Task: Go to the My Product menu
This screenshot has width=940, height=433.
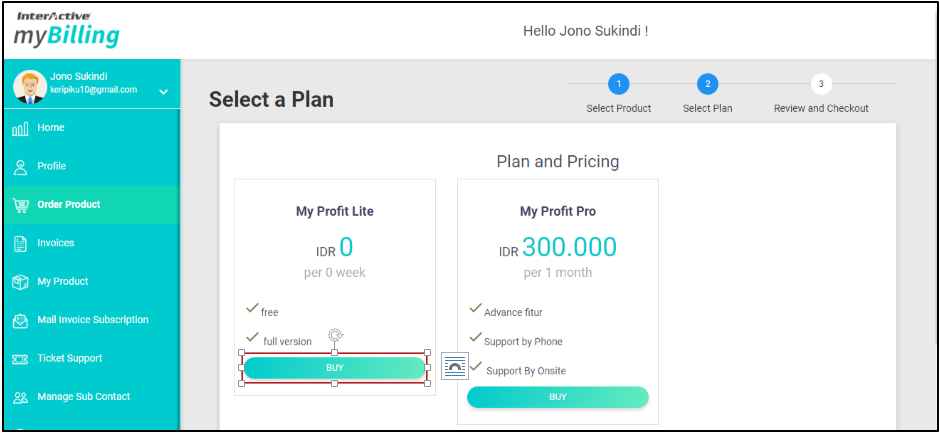Action: (x=63, y=282)
